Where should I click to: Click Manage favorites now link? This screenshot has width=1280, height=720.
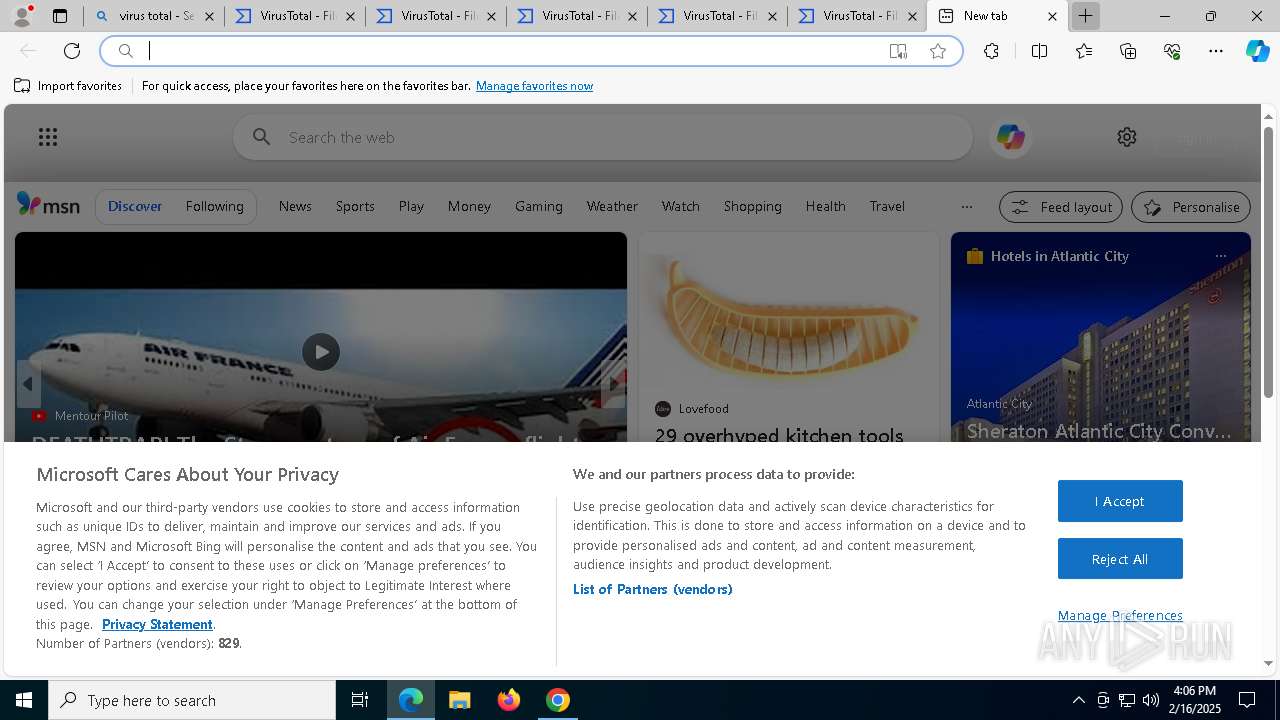pos(534,86)
